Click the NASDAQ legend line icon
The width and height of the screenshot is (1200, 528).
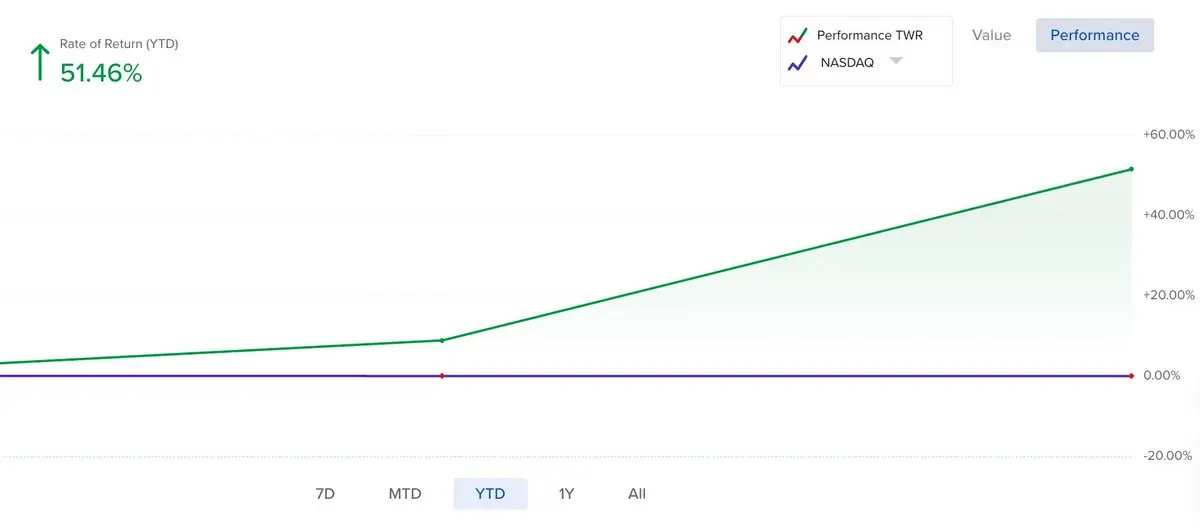[797, 62]
